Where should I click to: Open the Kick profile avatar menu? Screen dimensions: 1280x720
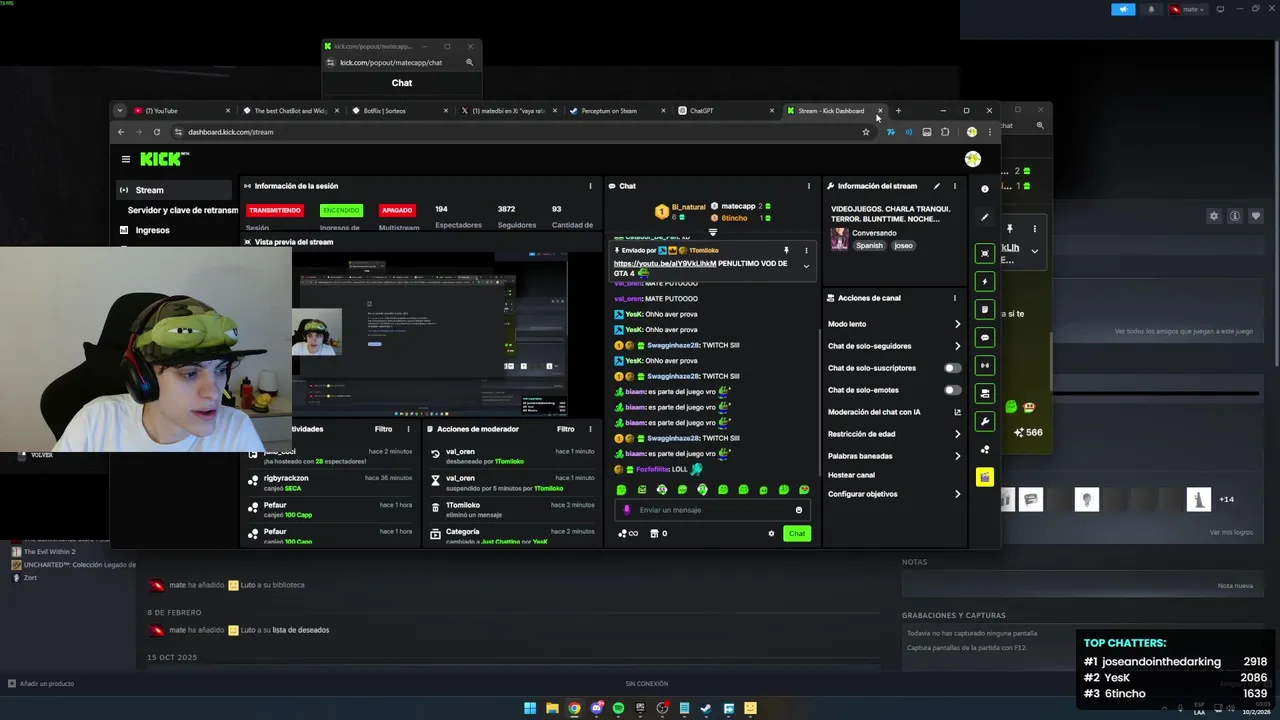972,159
